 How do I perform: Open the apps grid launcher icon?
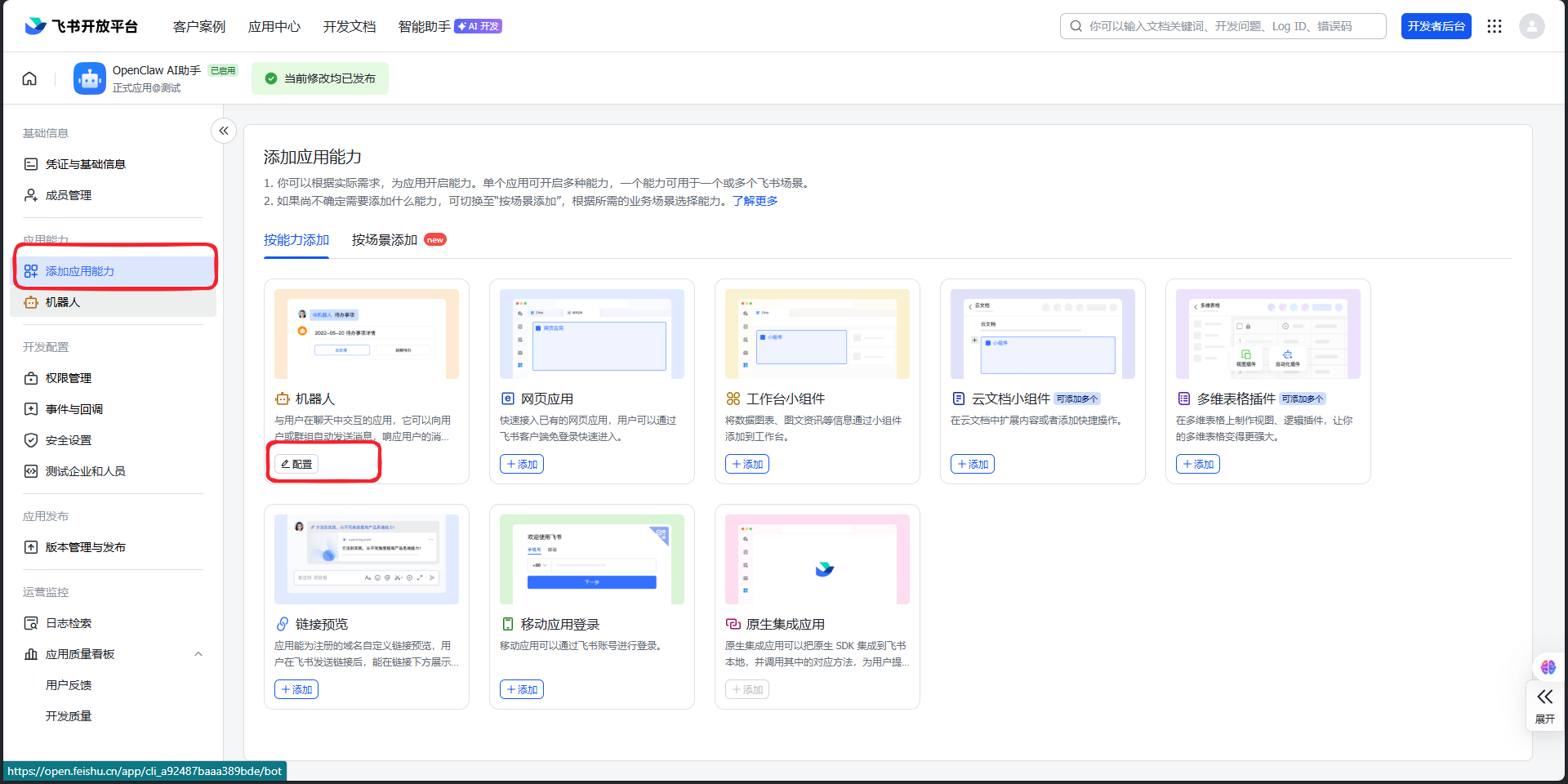point(1494,26)
